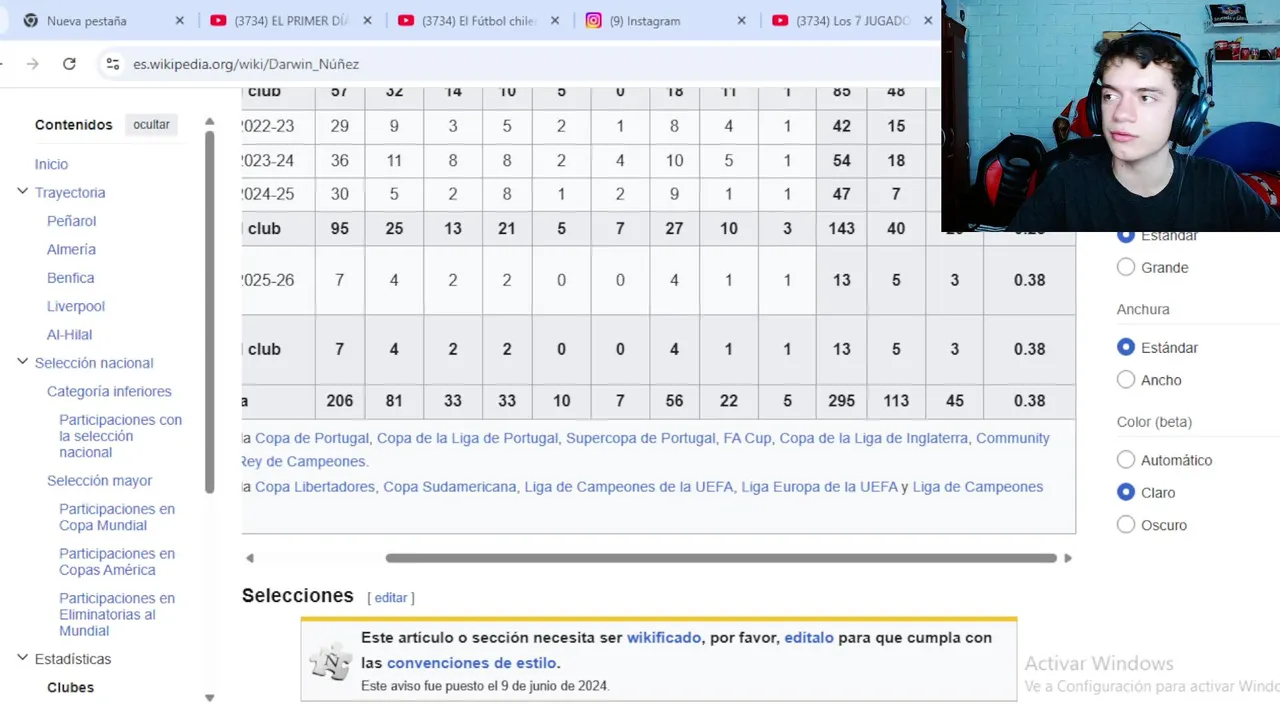Collapse the Estadísticas section in contents

pos(22,658)
